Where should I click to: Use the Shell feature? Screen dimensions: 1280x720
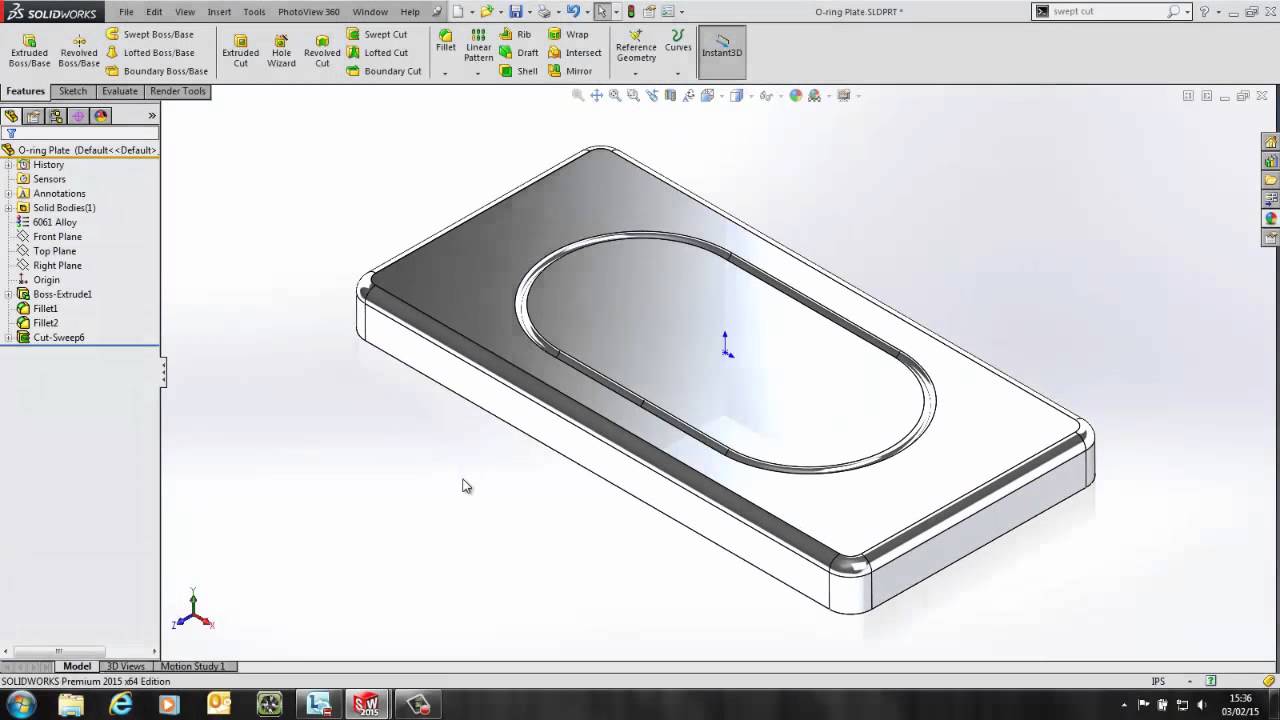pyautogui.click(x=518, y=71)
